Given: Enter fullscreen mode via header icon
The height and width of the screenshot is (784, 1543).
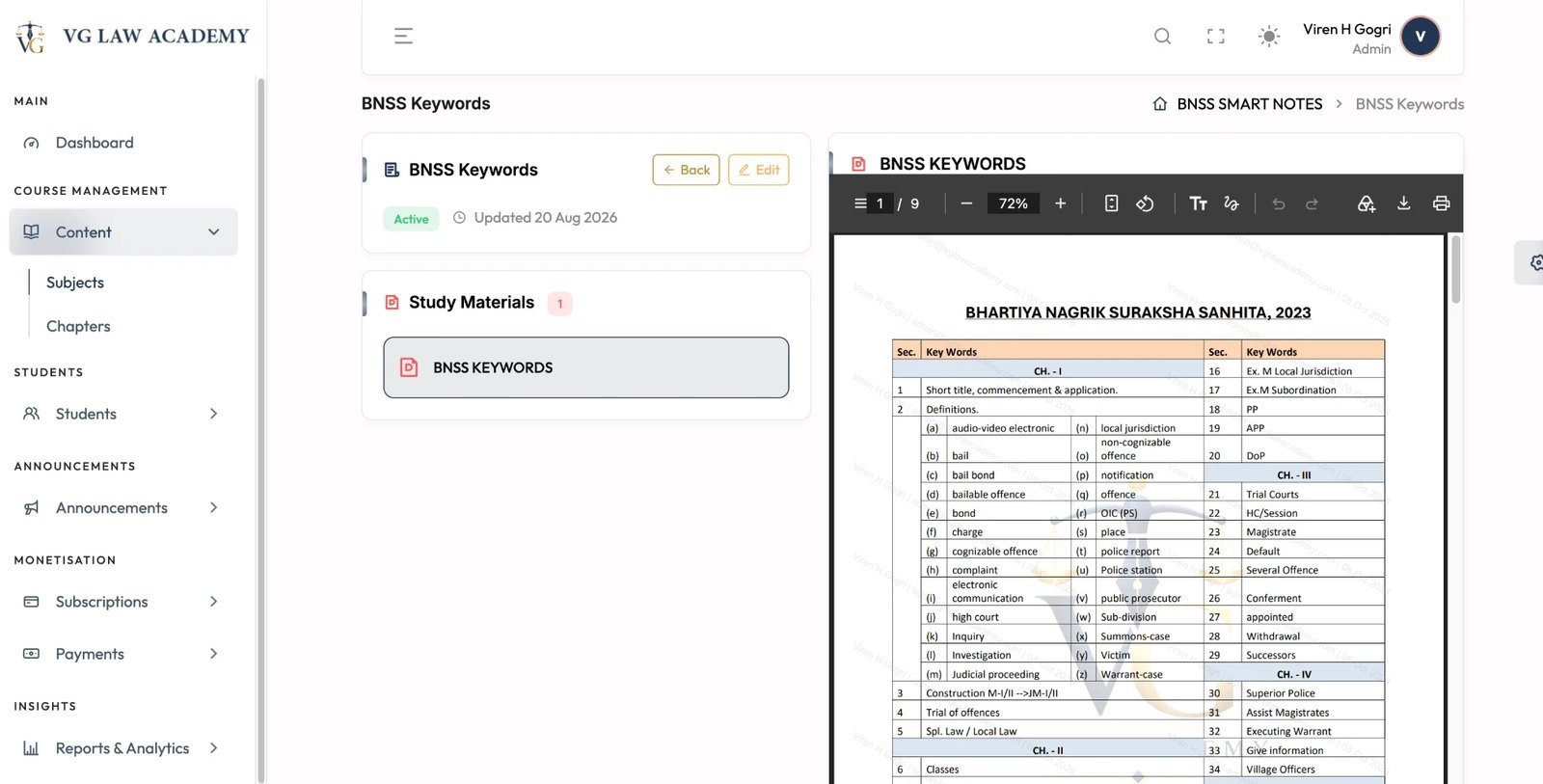Looking at the screenshot, I should point(1216,37).
